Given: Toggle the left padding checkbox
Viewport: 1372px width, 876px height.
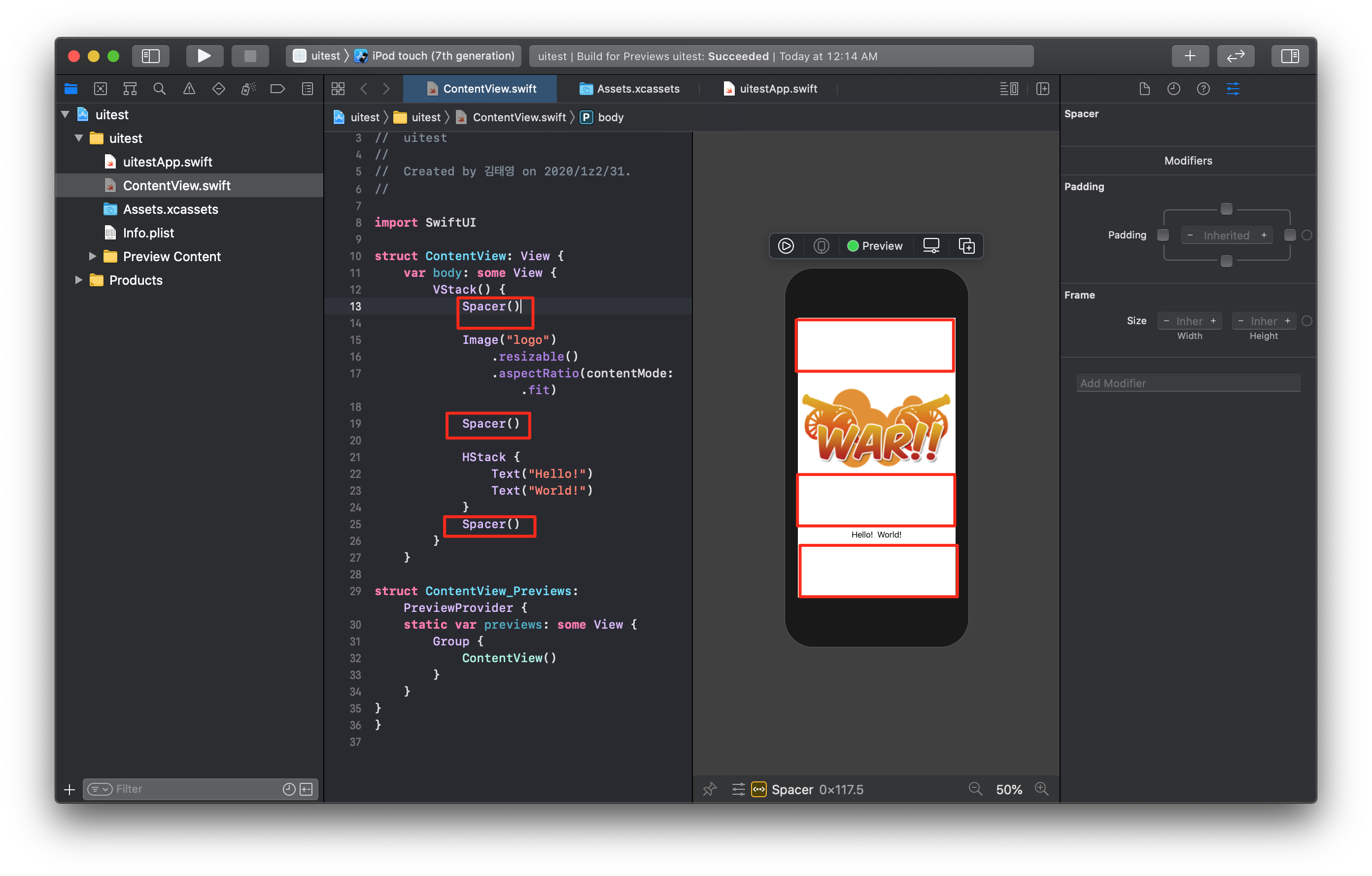Looking at the screenshot, I should [1163, 235].
